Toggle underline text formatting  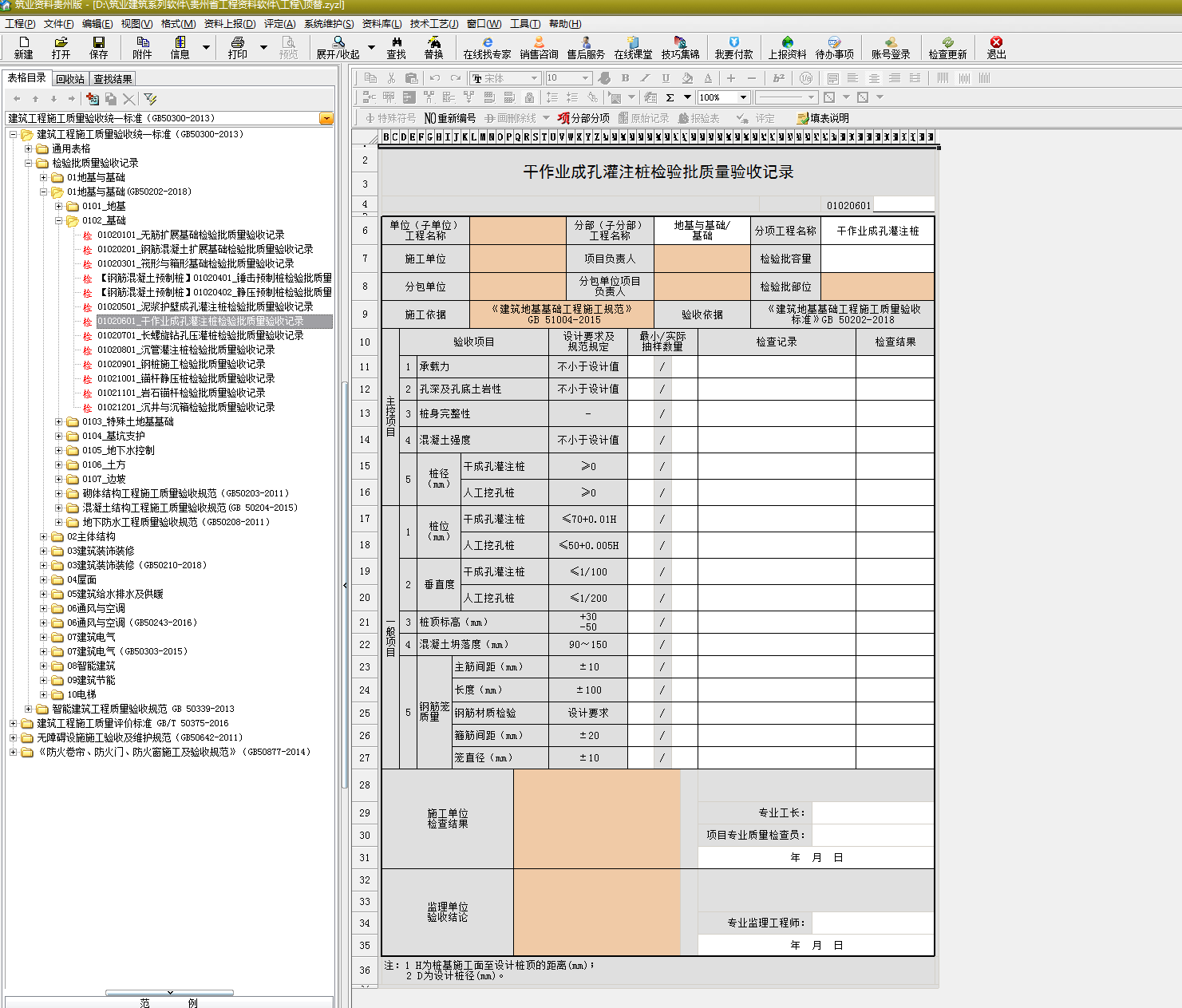666,78
